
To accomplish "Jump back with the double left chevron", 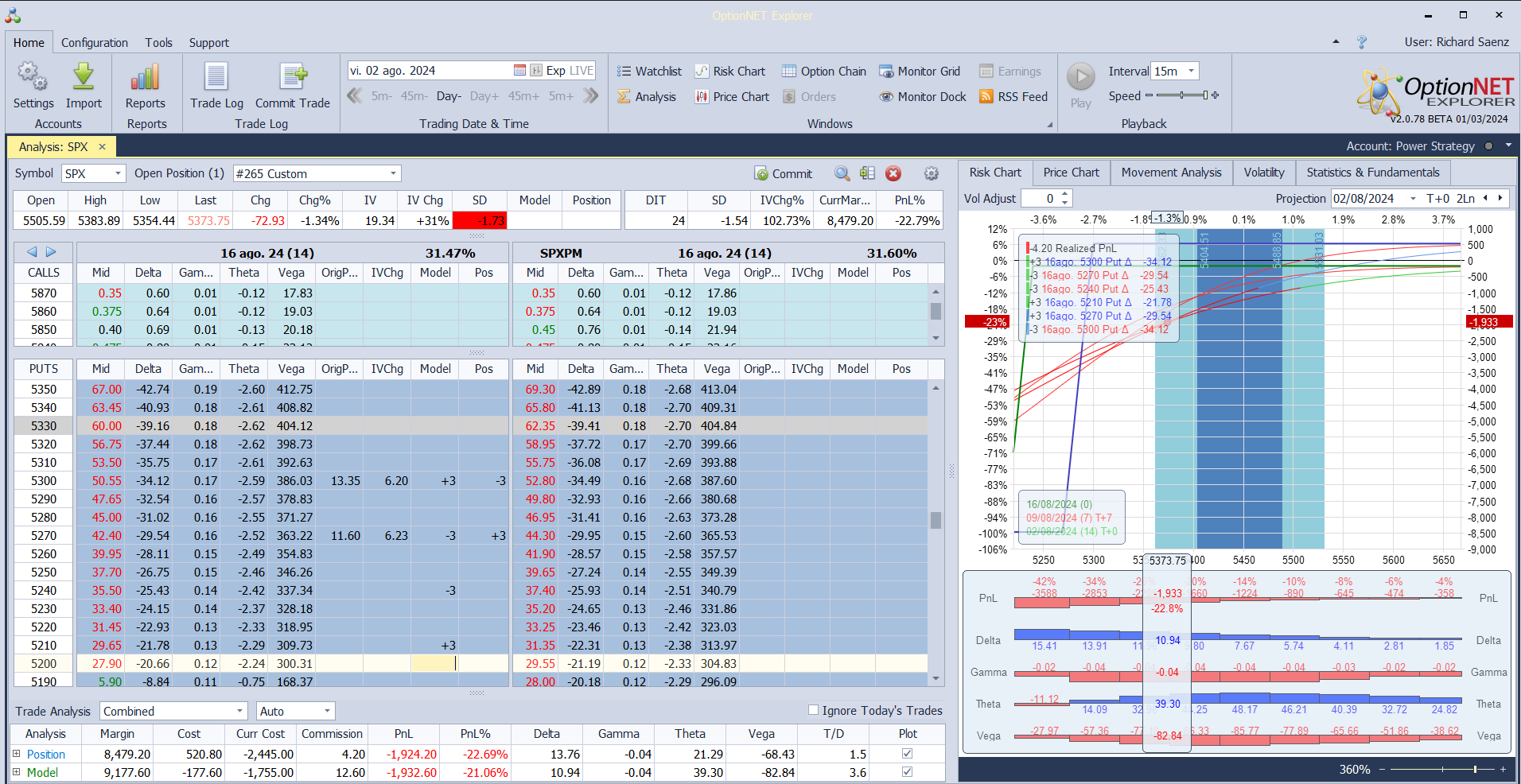I will [x=355, y=96].
